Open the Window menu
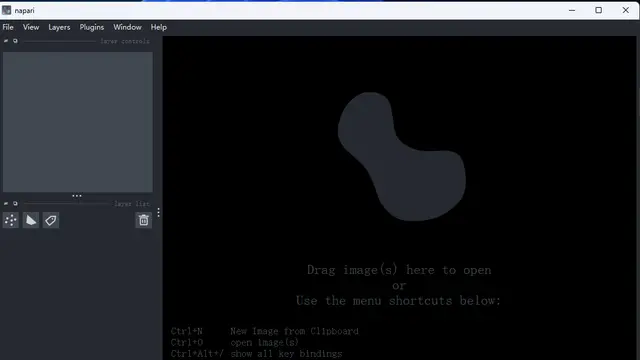Screen dimensions: 640x360 point(127,27)
